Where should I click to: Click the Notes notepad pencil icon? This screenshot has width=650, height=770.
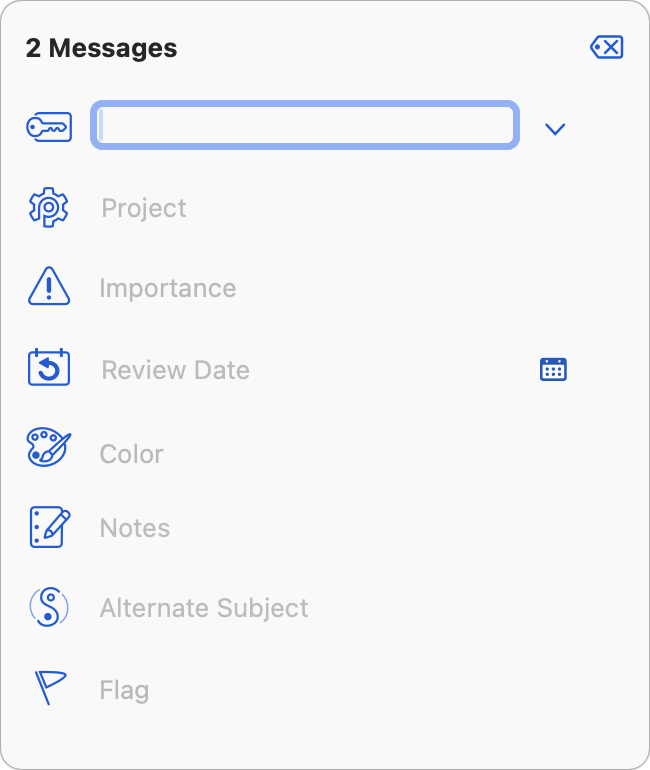(x=49, y=528)
